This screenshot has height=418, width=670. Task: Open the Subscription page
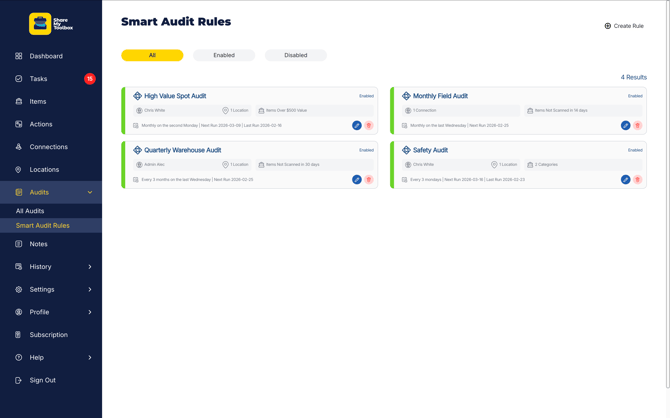[x=48, y=335]
